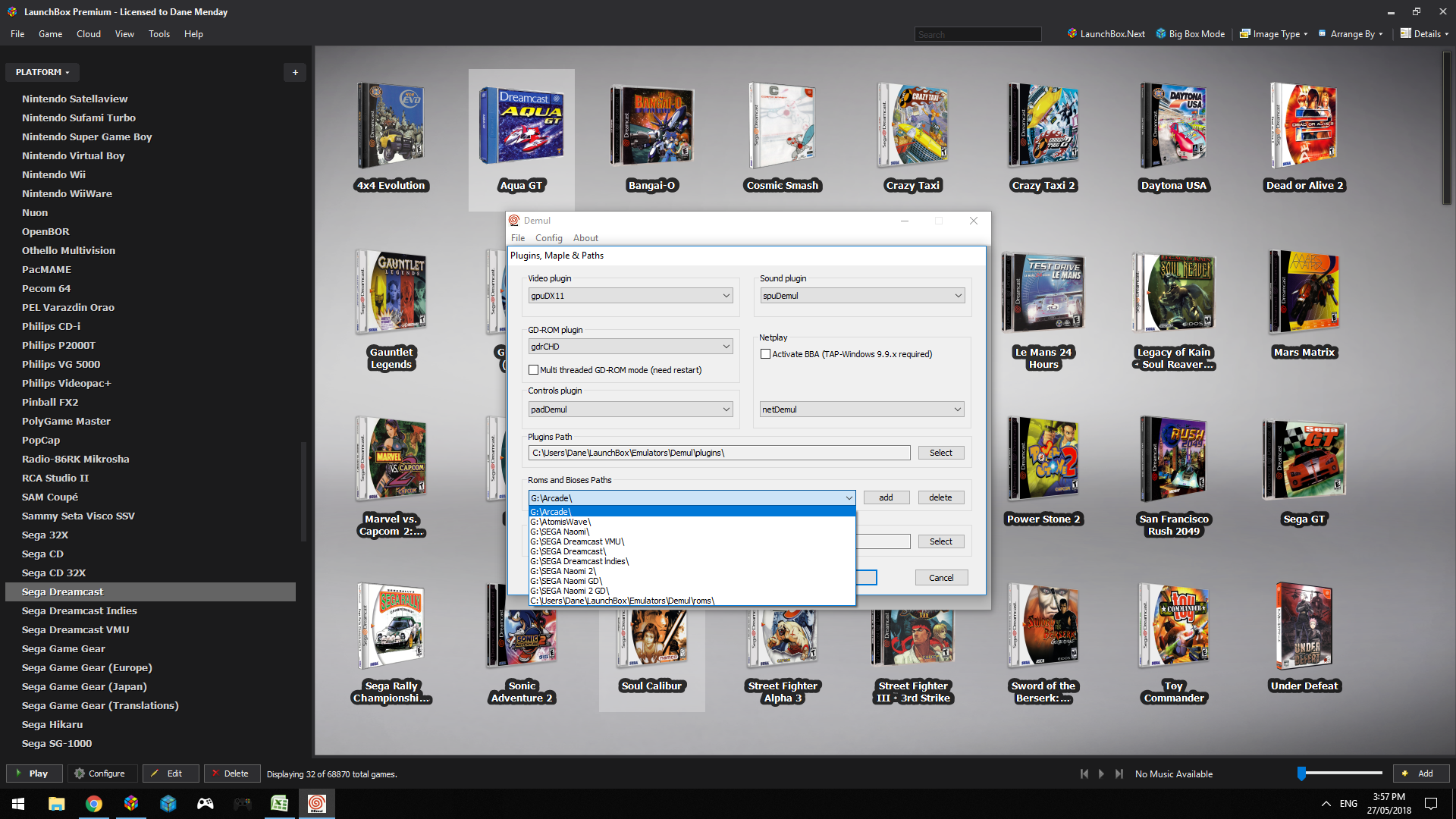Expand Video plugin gpuDX11 dropdown
This screenshot has height=819, width=1456.
pyautogui.click(x=726, y=296)
